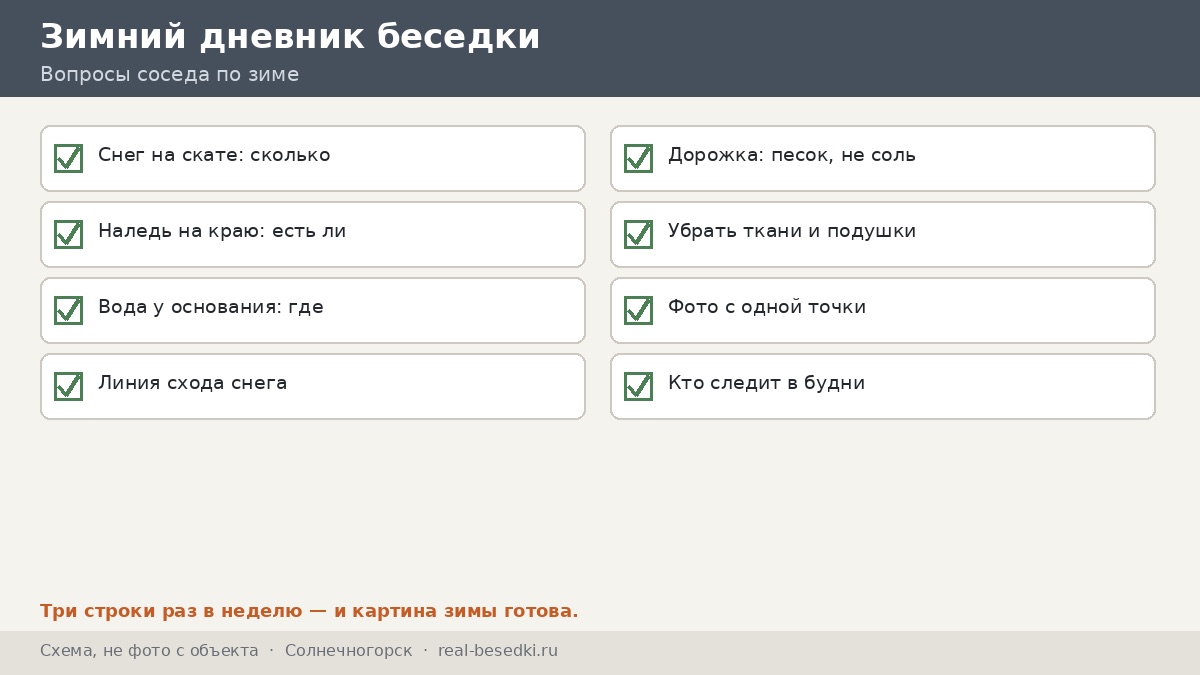Click footer text Схема, не фото с объекта
This screenshot has height=675, width=1200.
tap(149, 651)
